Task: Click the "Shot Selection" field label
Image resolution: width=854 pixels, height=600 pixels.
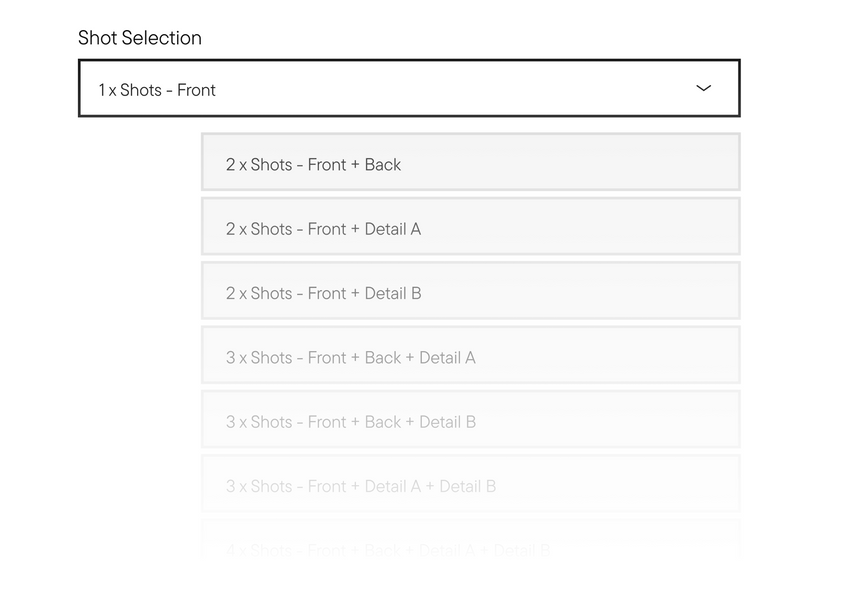Action: coord(140,38)
